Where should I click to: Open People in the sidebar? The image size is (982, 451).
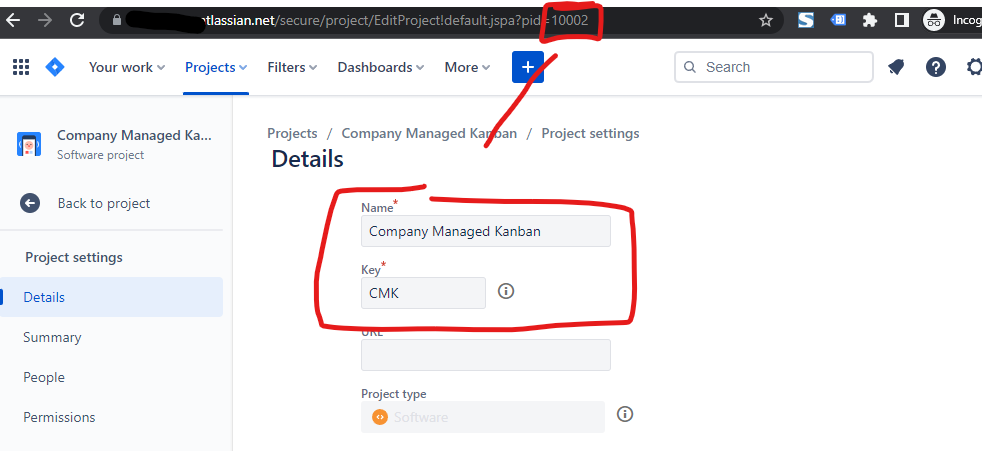coord(44,377)
